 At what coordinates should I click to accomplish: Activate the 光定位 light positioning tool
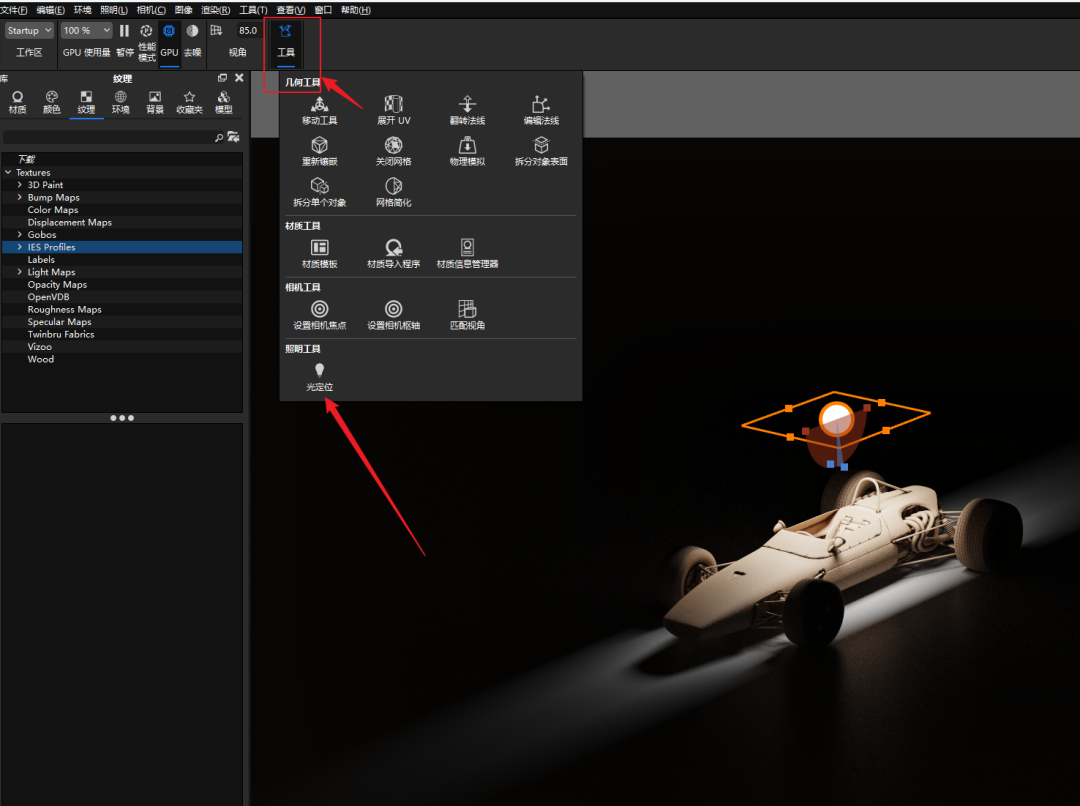pyautogui.click(x=320, y=377)
